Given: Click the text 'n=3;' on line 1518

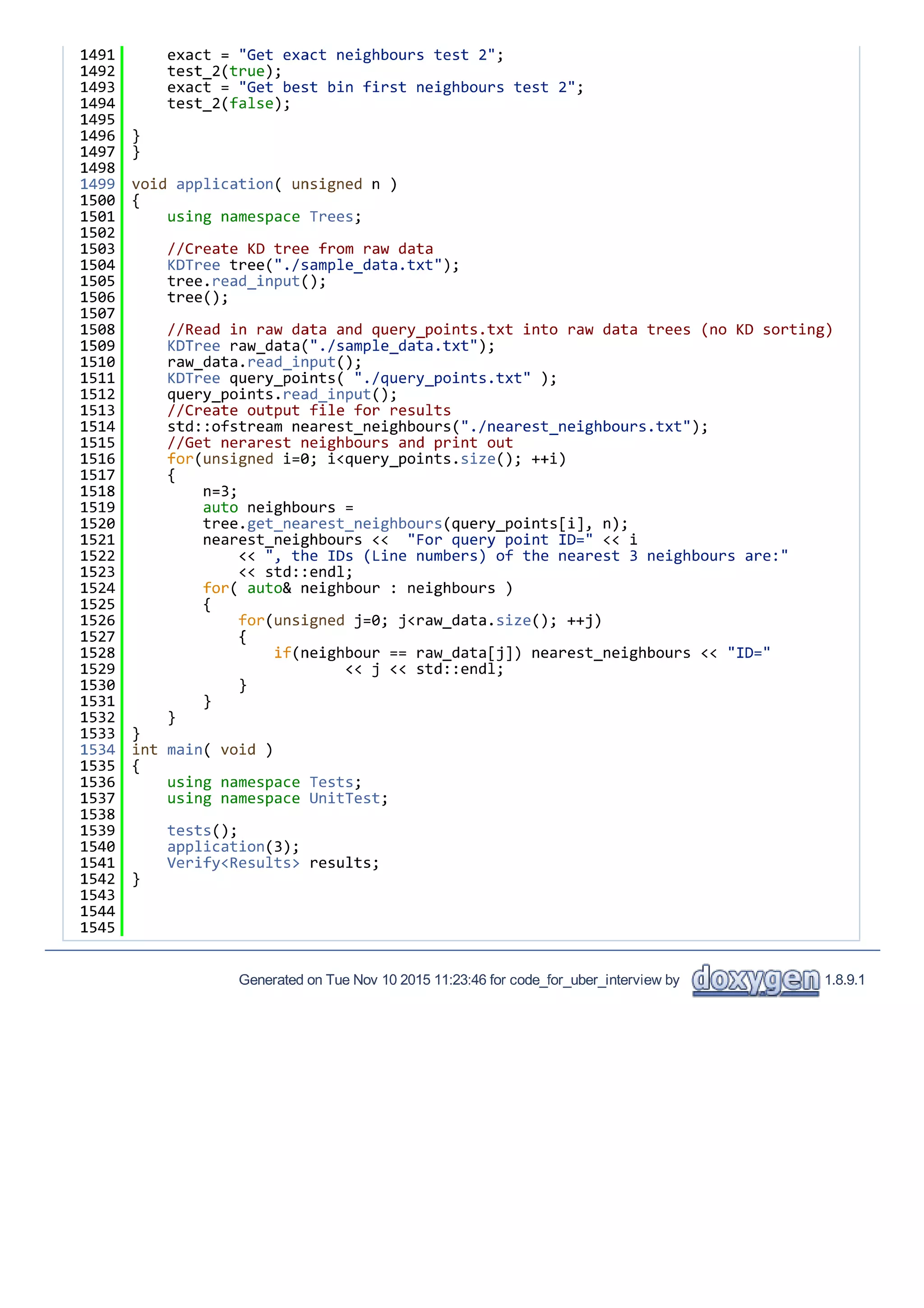Looking at the screenshot, I should pos(220,492).
